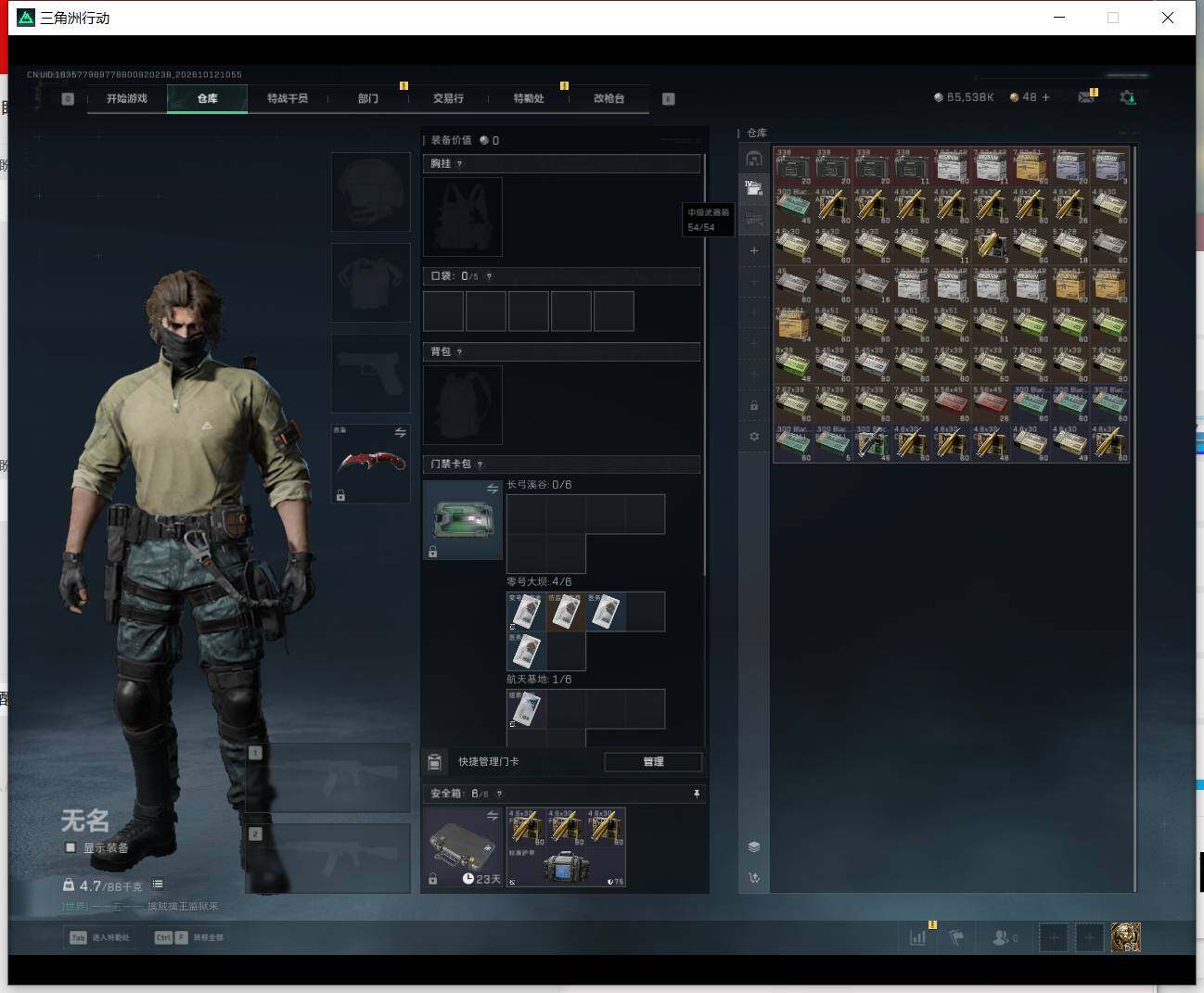
Task: Open the 改枪台 tab
Action: click(608, 98)
